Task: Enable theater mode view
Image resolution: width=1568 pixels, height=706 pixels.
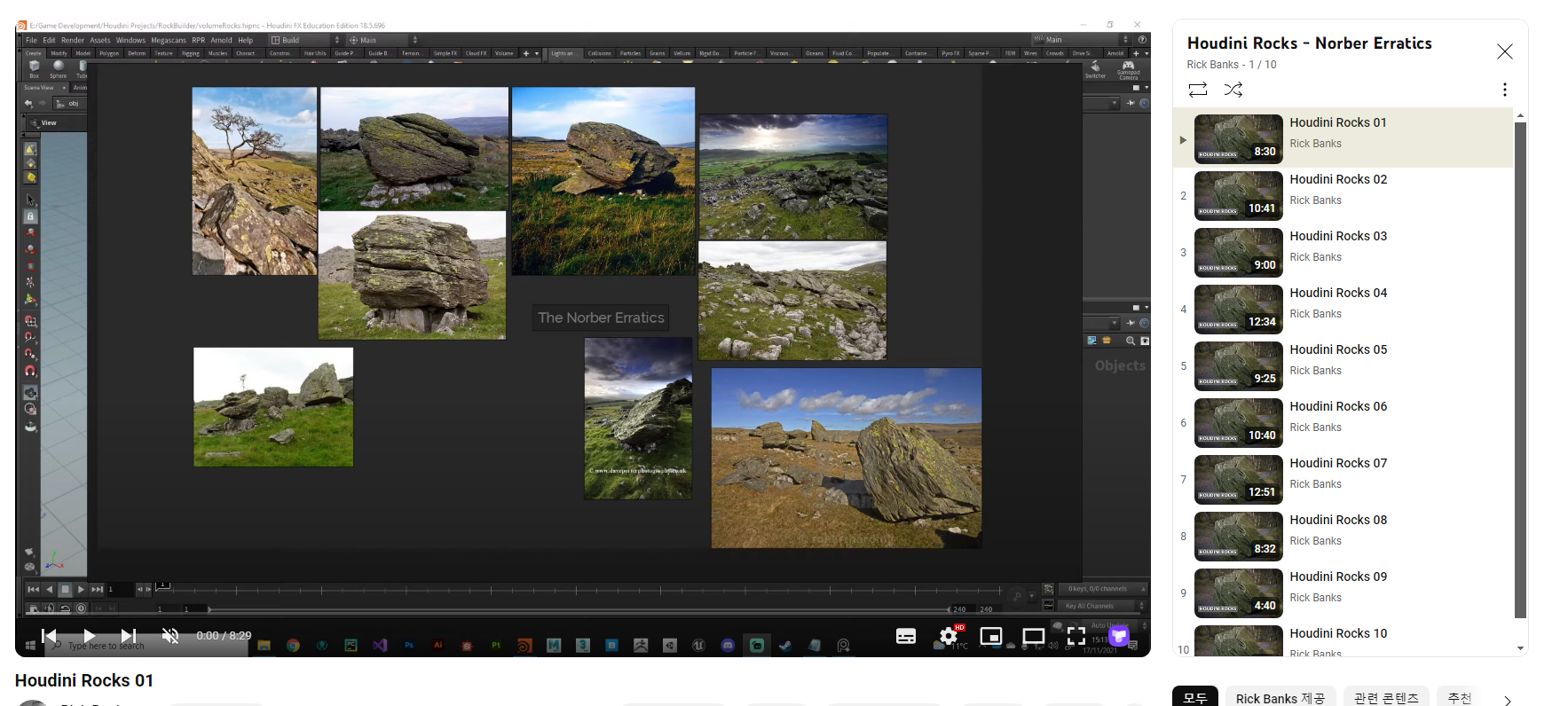Action: [x=1033, y=636]
